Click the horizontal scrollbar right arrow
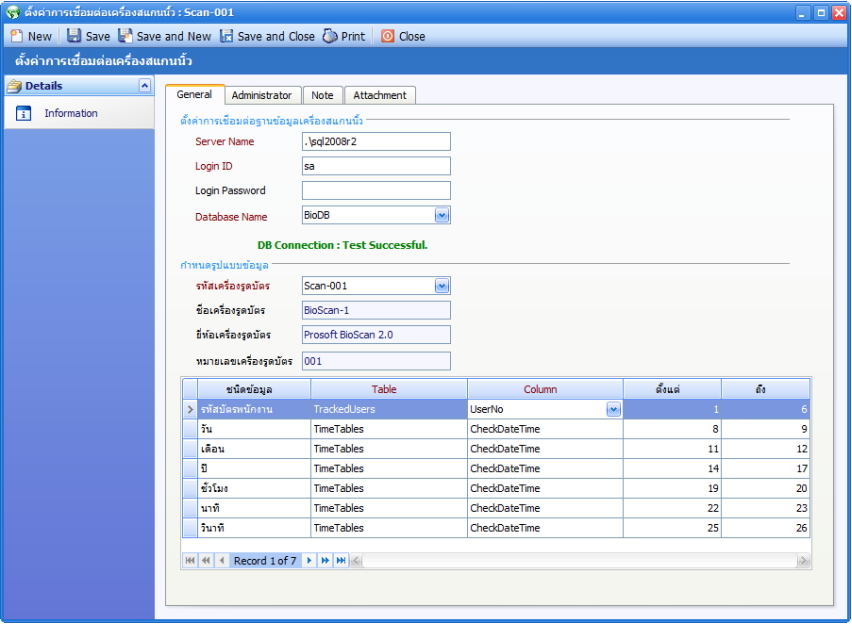Screen dimensions: 852x624 (x=803, y=560)
